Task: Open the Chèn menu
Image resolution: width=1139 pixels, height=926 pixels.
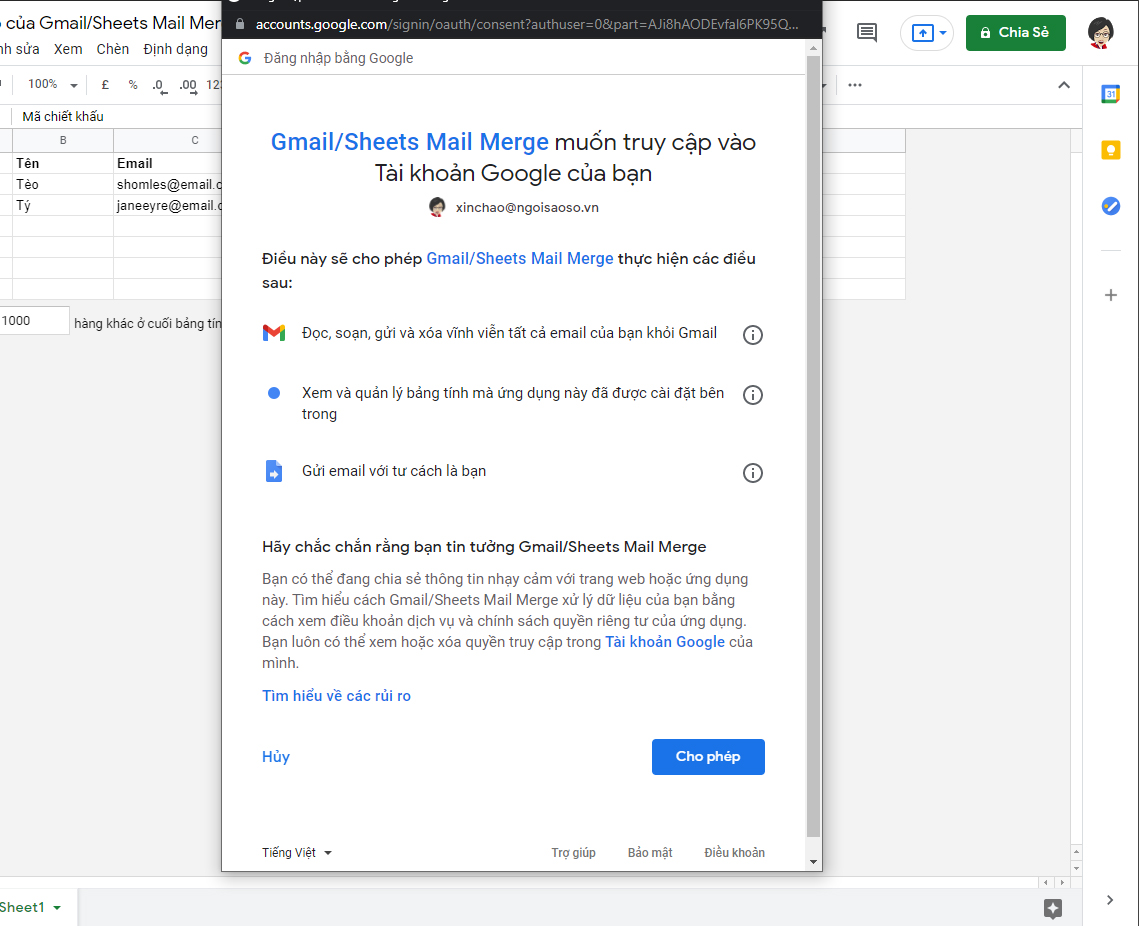Action: click(x=112, y=48)
